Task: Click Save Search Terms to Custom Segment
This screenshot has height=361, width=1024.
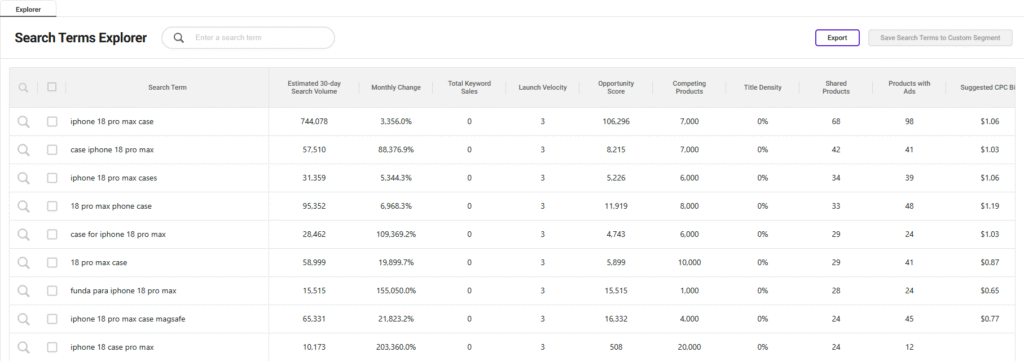Action: coord(940,38)
